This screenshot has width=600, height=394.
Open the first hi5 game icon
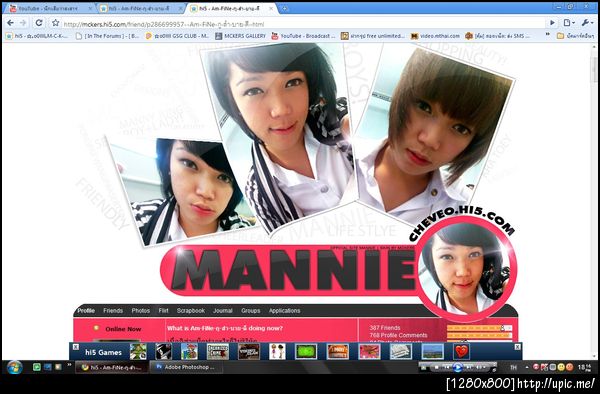[138, 352]
